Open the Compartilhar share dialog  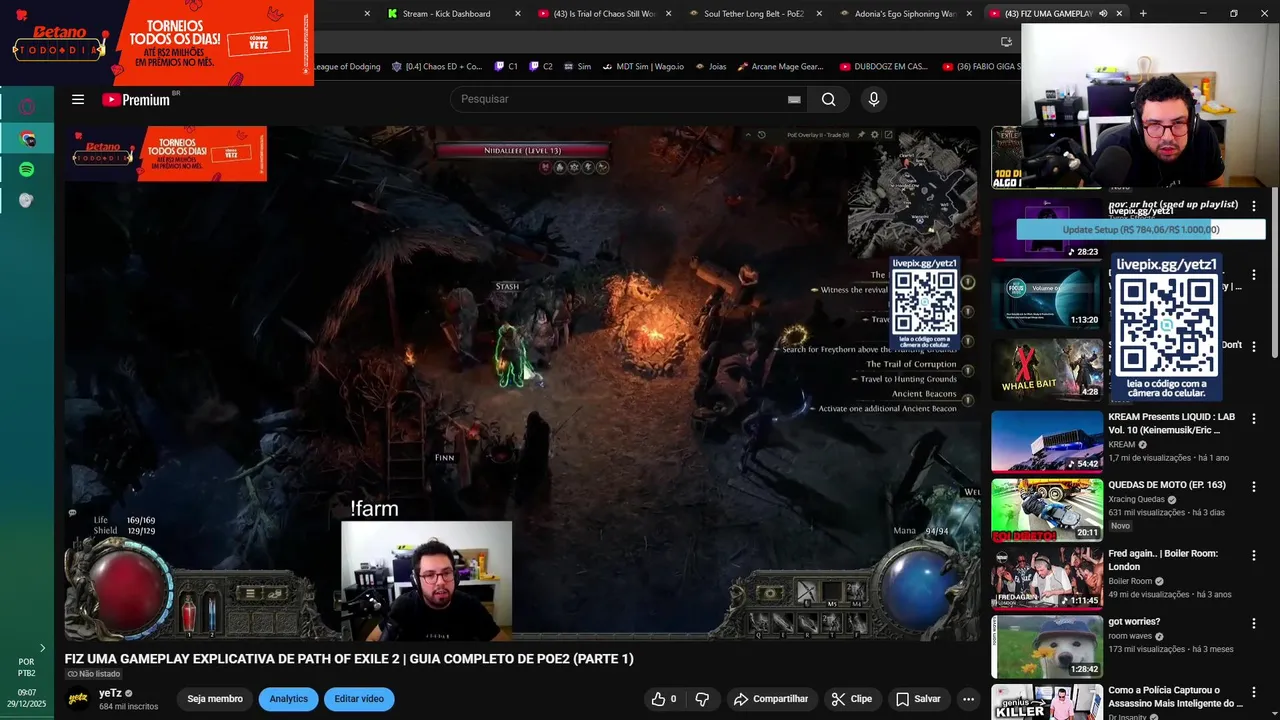coord(769,699)
